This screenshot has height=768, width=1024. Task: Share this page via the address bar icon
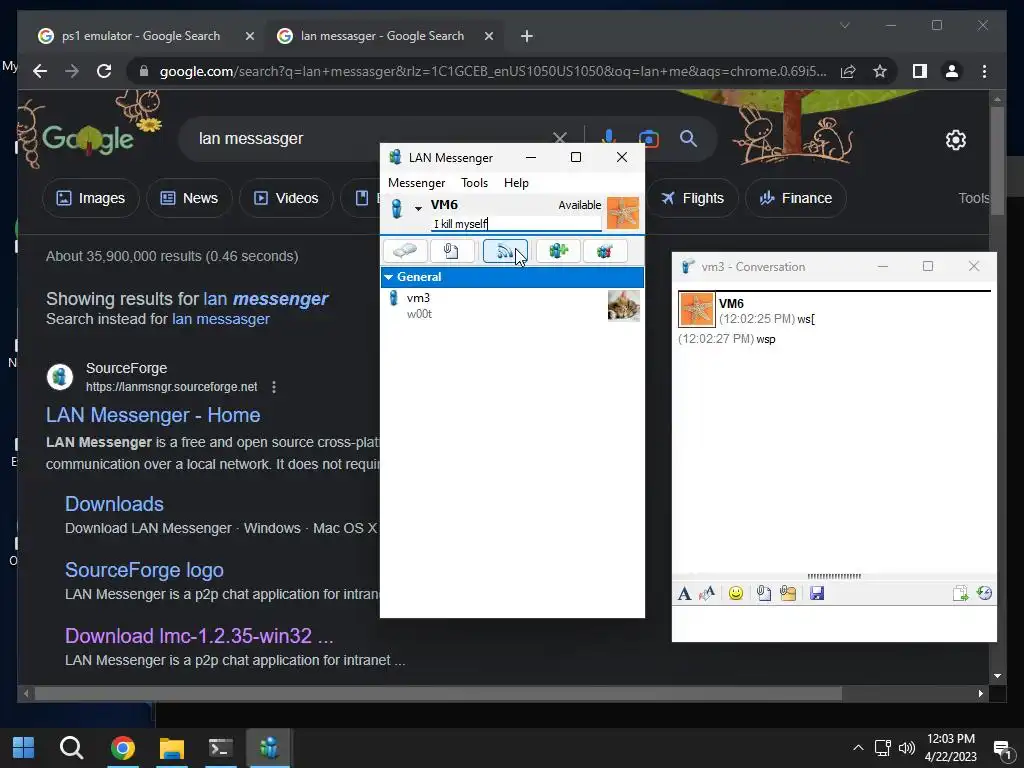[x=848, y=71]
